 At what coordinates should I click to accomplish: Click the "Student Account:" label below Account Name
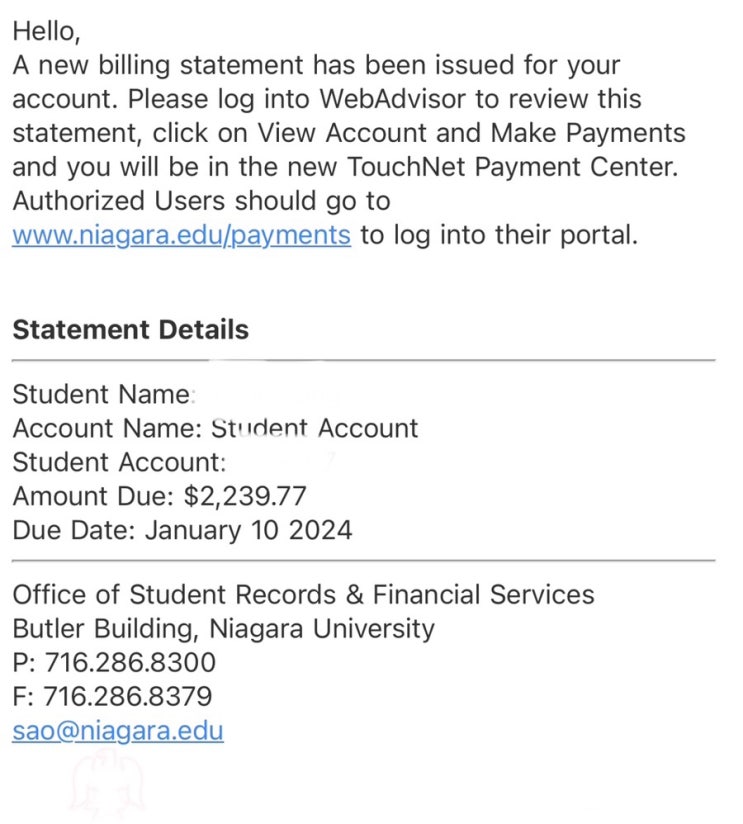119,463
